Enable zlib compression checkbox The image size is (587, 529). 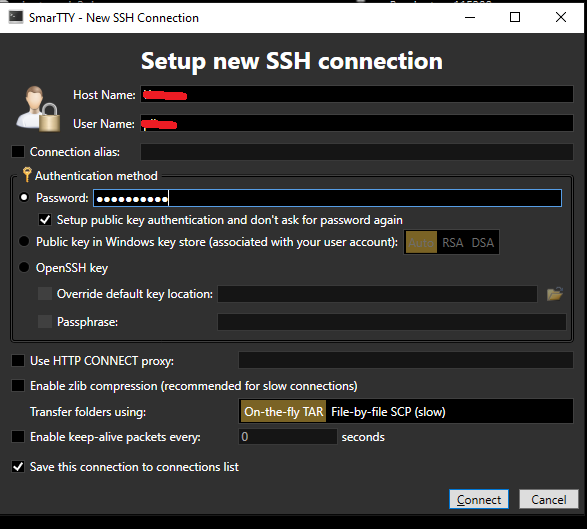(18, 386)
